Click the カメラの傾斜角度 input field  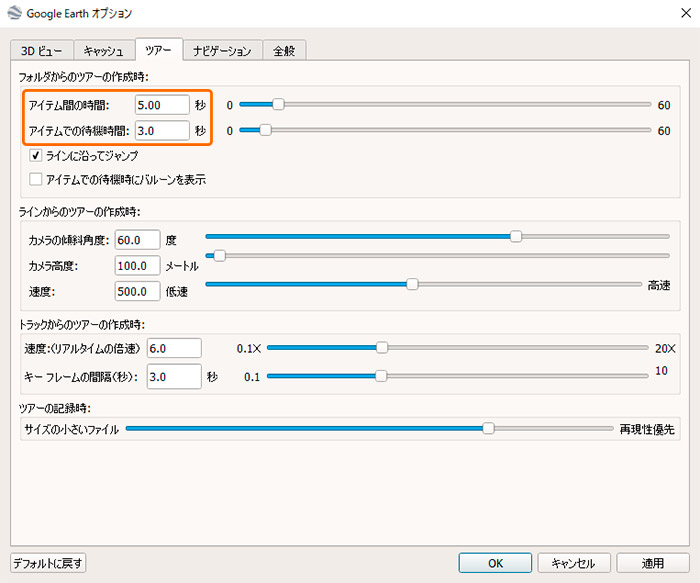[x=137, y=240]
